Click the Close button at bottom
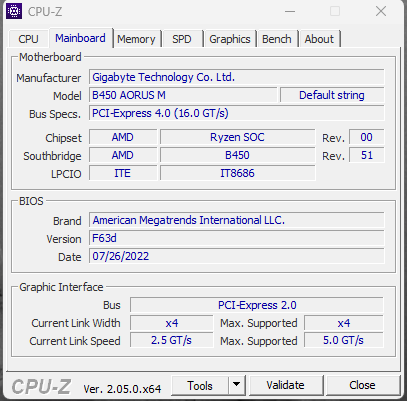407x401 pixels. click(x=362, y=385)
